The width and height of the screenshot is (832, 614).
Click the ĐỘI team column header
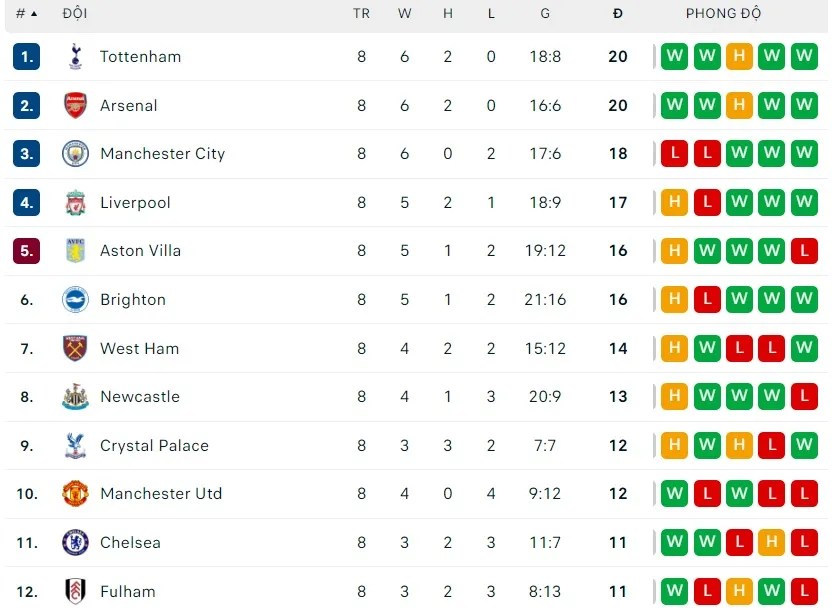click(74, 14)
